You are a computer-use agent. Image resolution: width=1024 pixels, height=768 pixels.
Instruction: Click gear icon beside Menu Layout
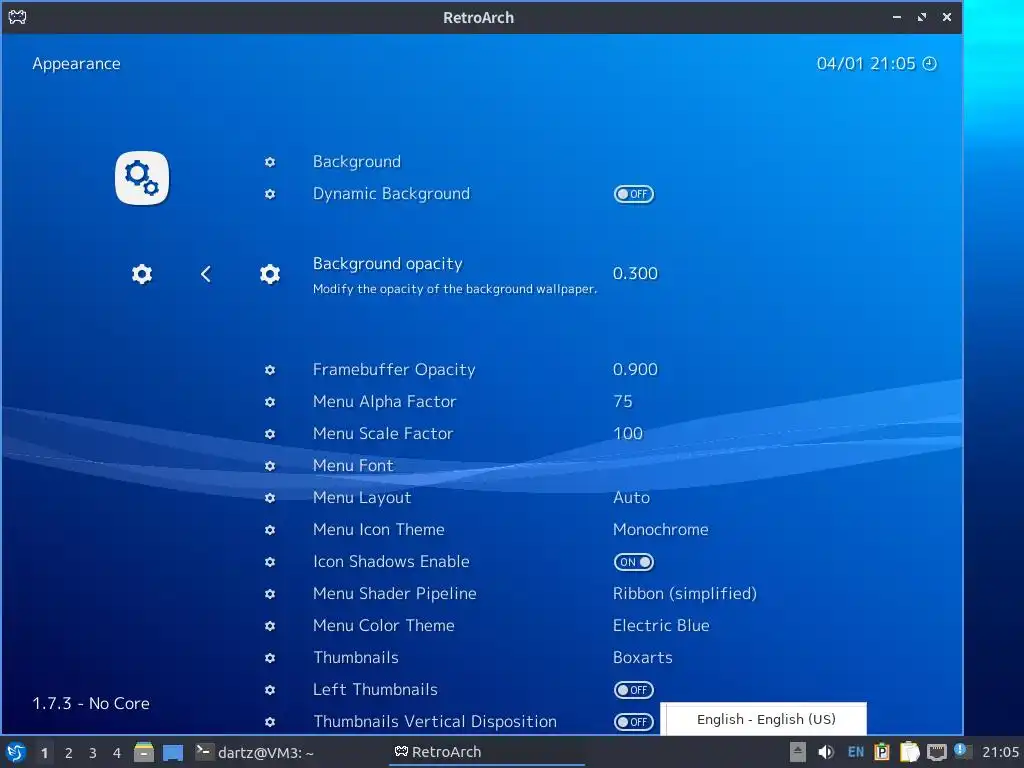tap(270, 498)
